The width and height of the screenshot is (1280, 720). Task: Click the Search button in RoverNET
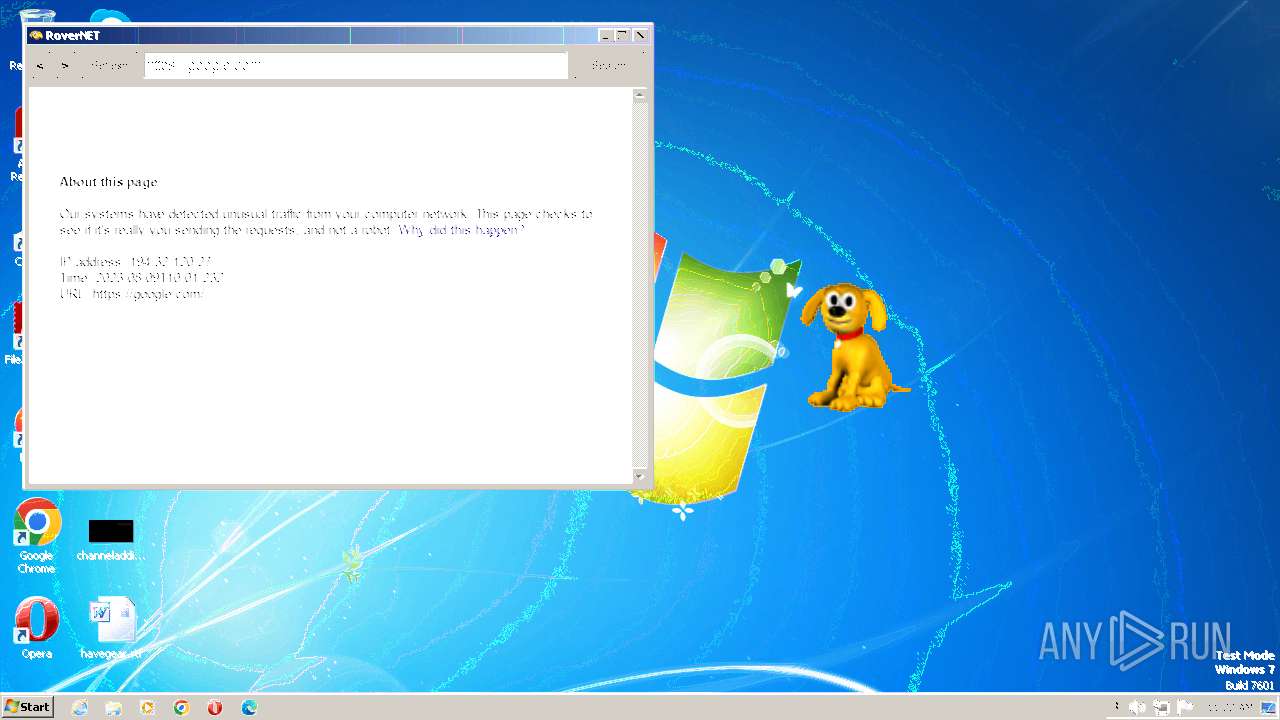(x=609, y=66)
